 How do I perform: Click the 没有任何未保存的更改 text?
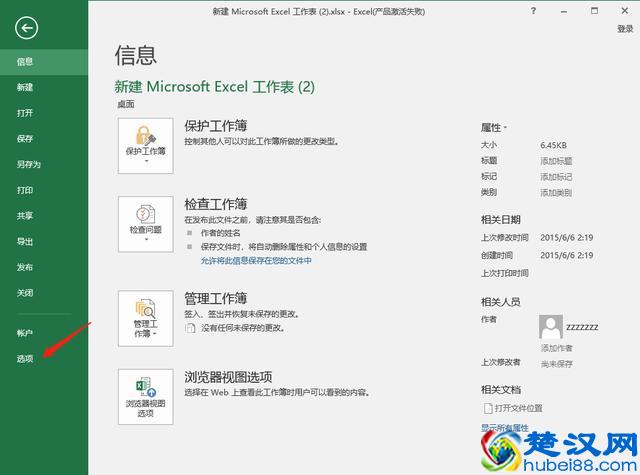243,328
